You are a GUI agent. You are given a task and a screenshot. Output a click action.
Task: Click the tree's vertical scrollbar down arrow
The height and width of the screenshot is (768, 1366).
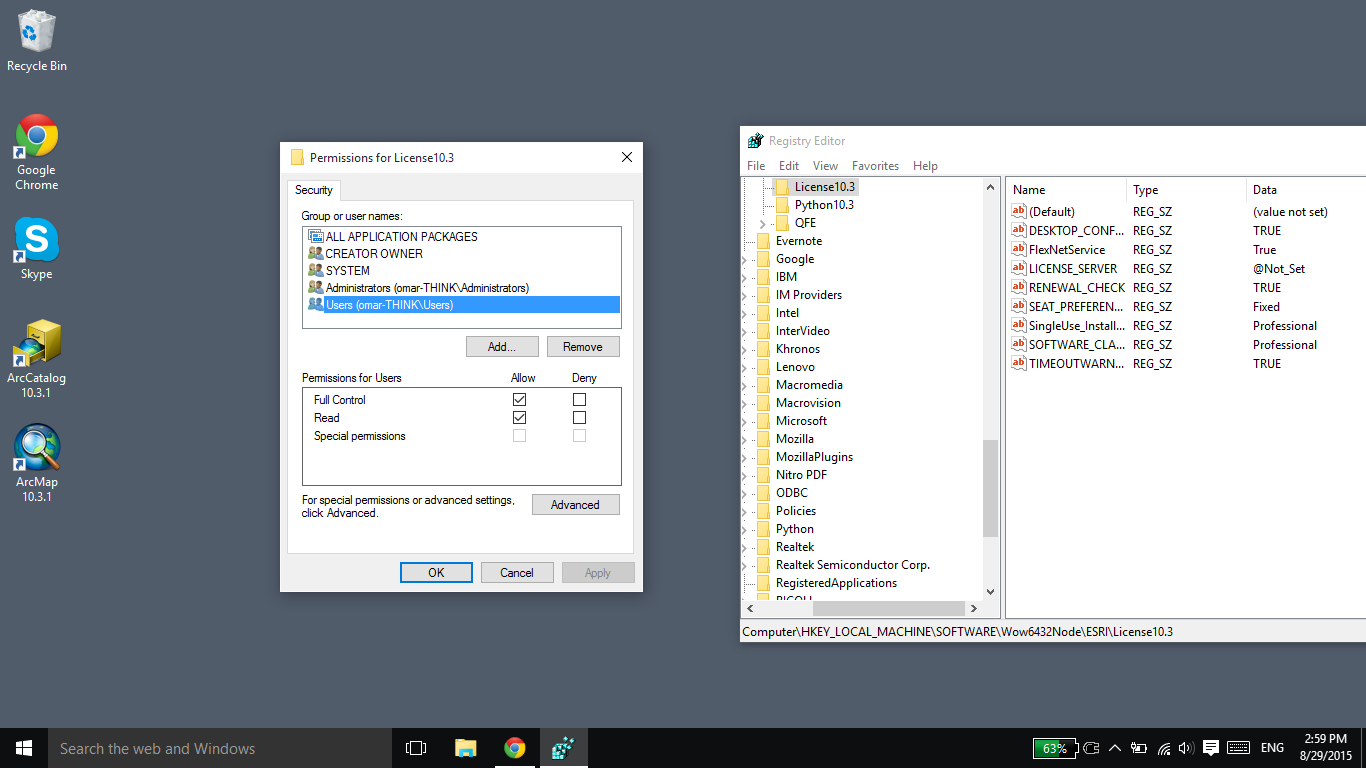click(x=990, y=592)
